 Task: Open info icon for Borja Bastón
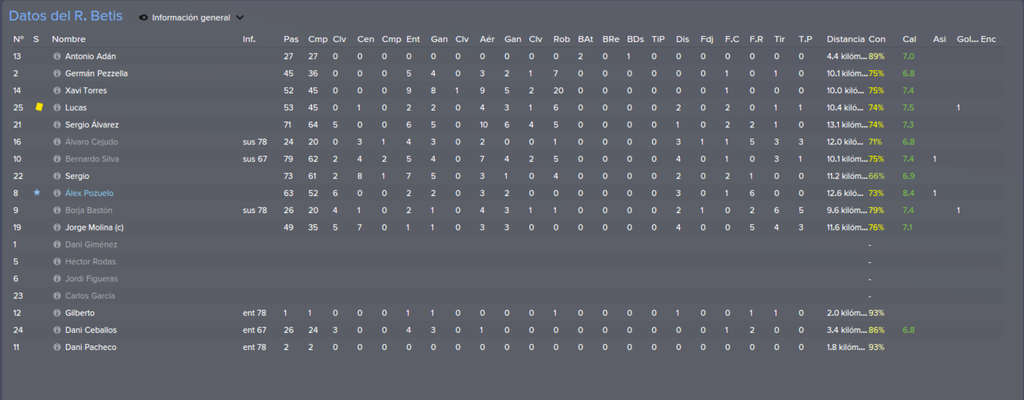tap(57, 210)
